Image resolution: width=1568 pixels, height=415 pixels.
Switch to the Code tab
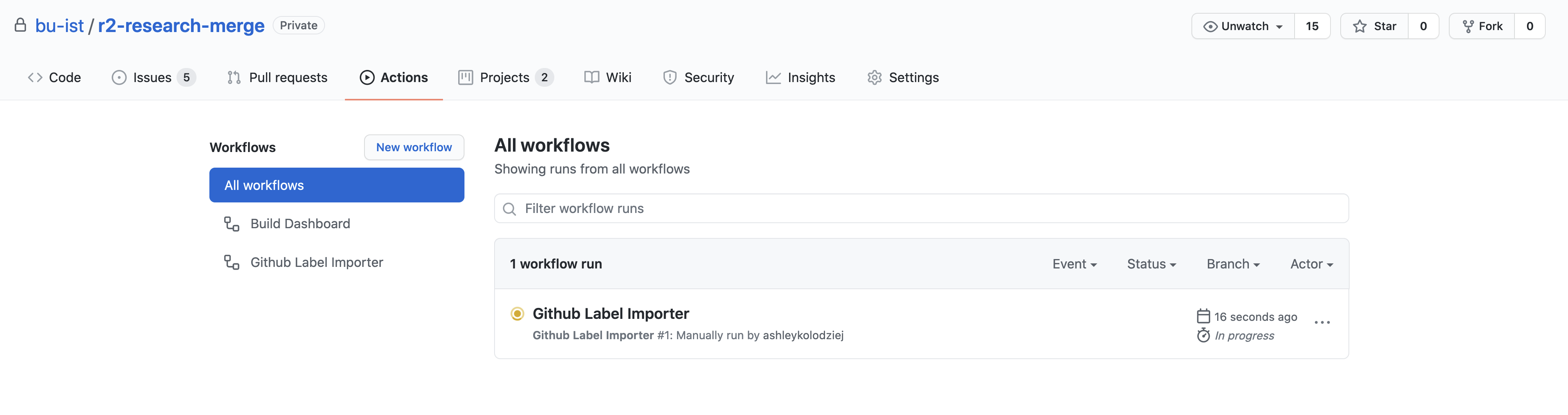(54, 77)
